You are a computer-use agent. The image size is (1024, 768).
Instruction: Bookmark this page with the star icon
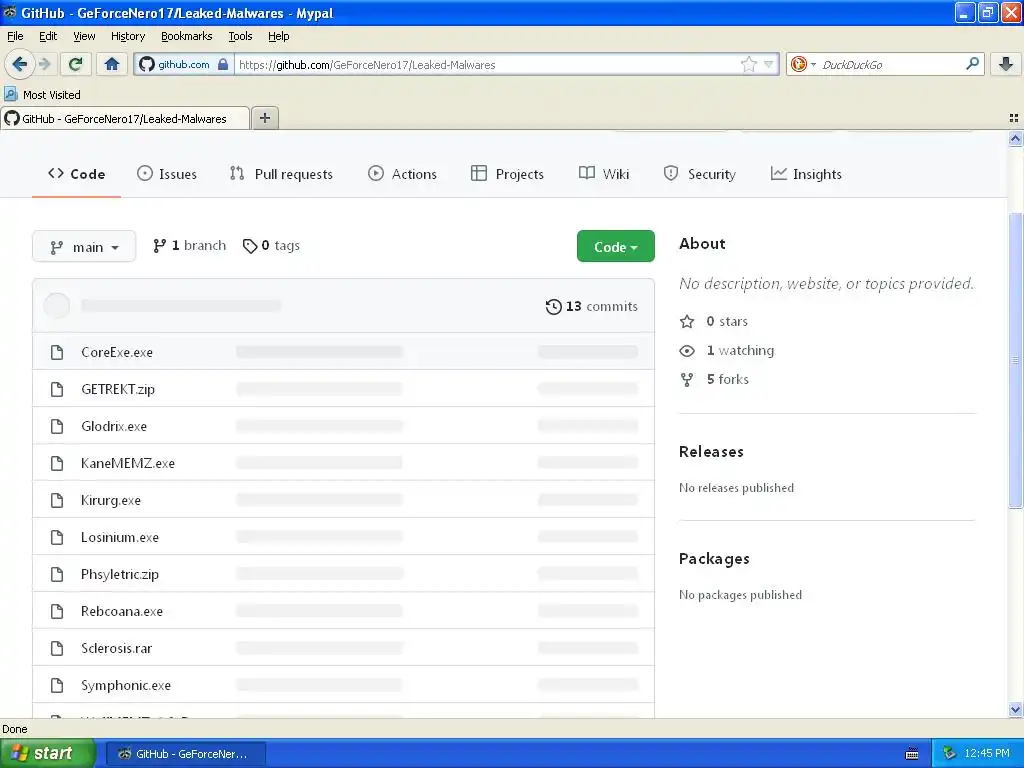point(748,64)
